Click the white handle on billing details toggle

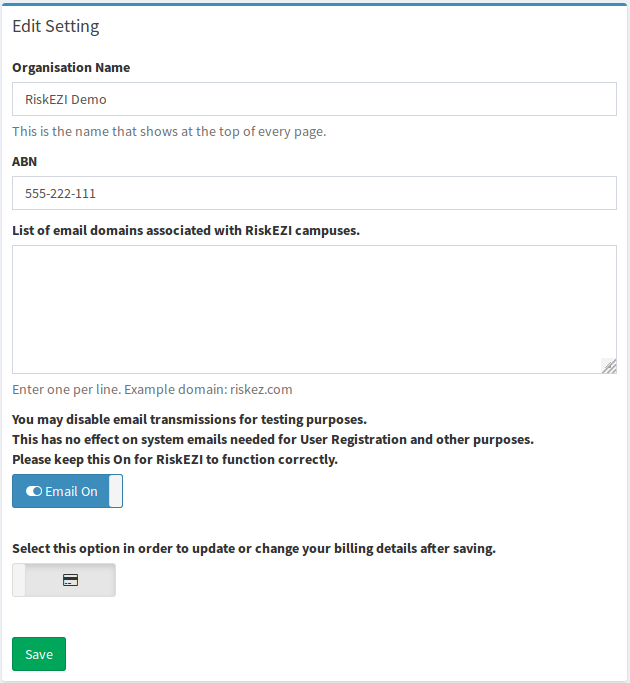[19, 580]
